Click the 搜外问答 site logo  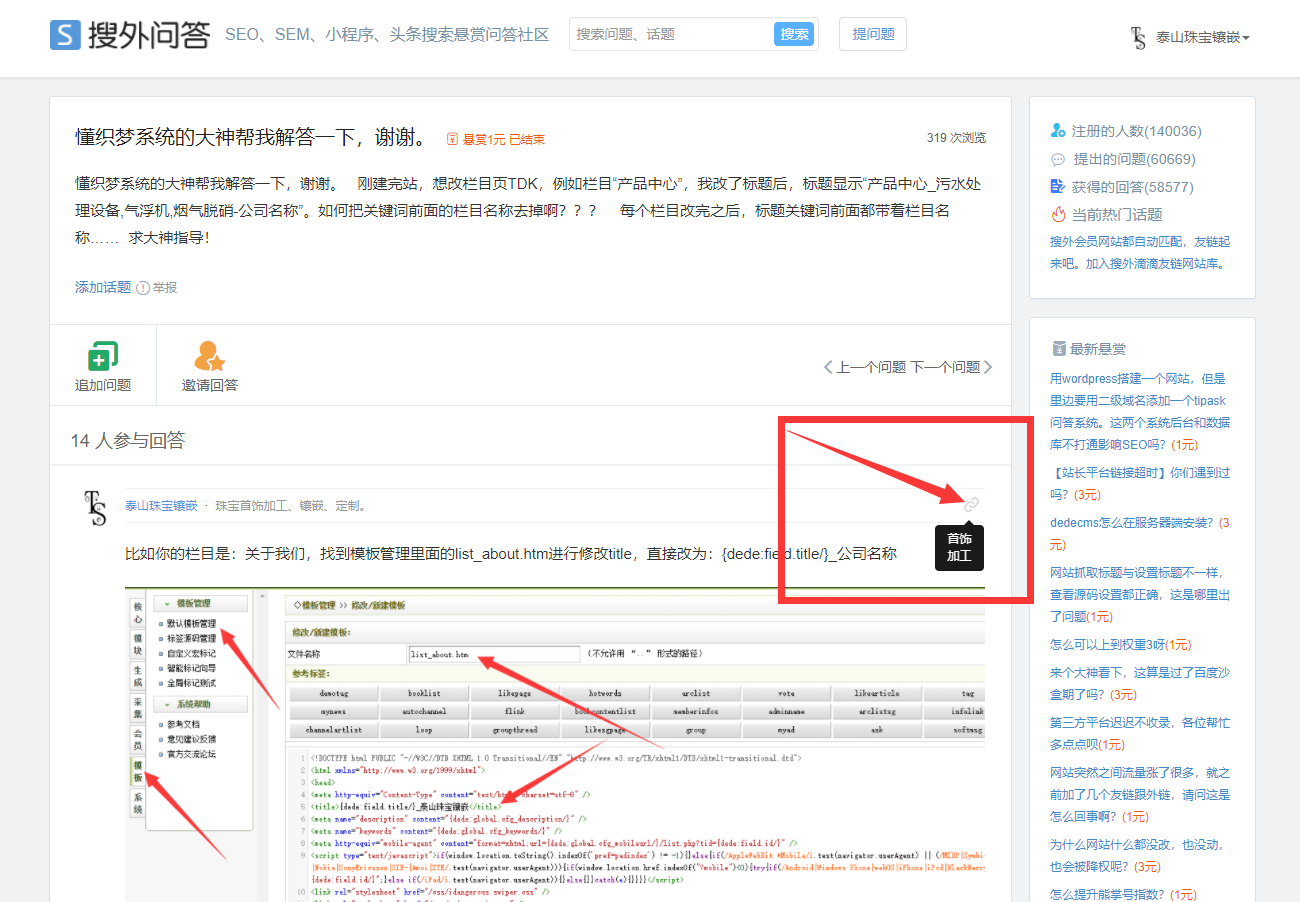(x=130, y=35)
